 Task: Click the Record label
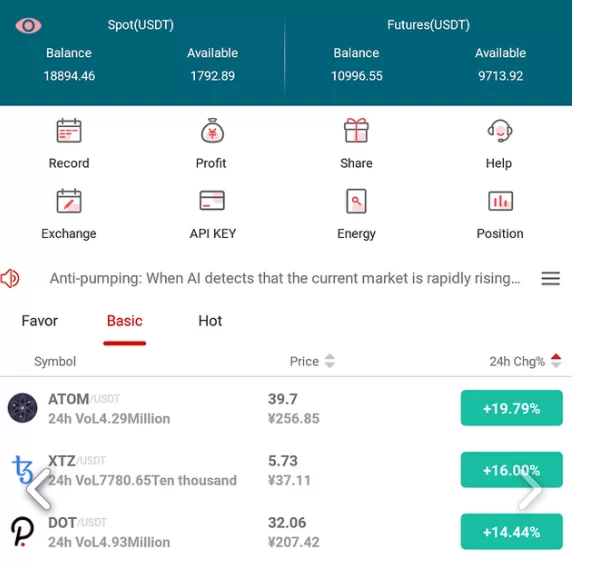pos(69,163)
